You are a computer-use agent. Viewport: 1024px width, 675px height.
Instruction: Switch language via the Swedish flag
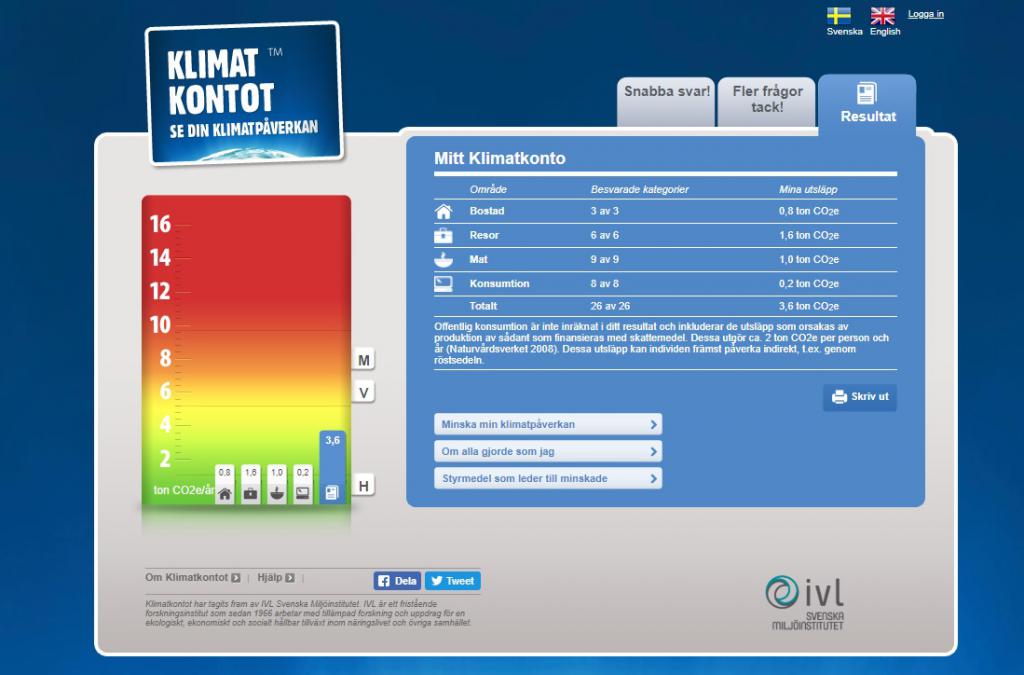pos(839,16)
